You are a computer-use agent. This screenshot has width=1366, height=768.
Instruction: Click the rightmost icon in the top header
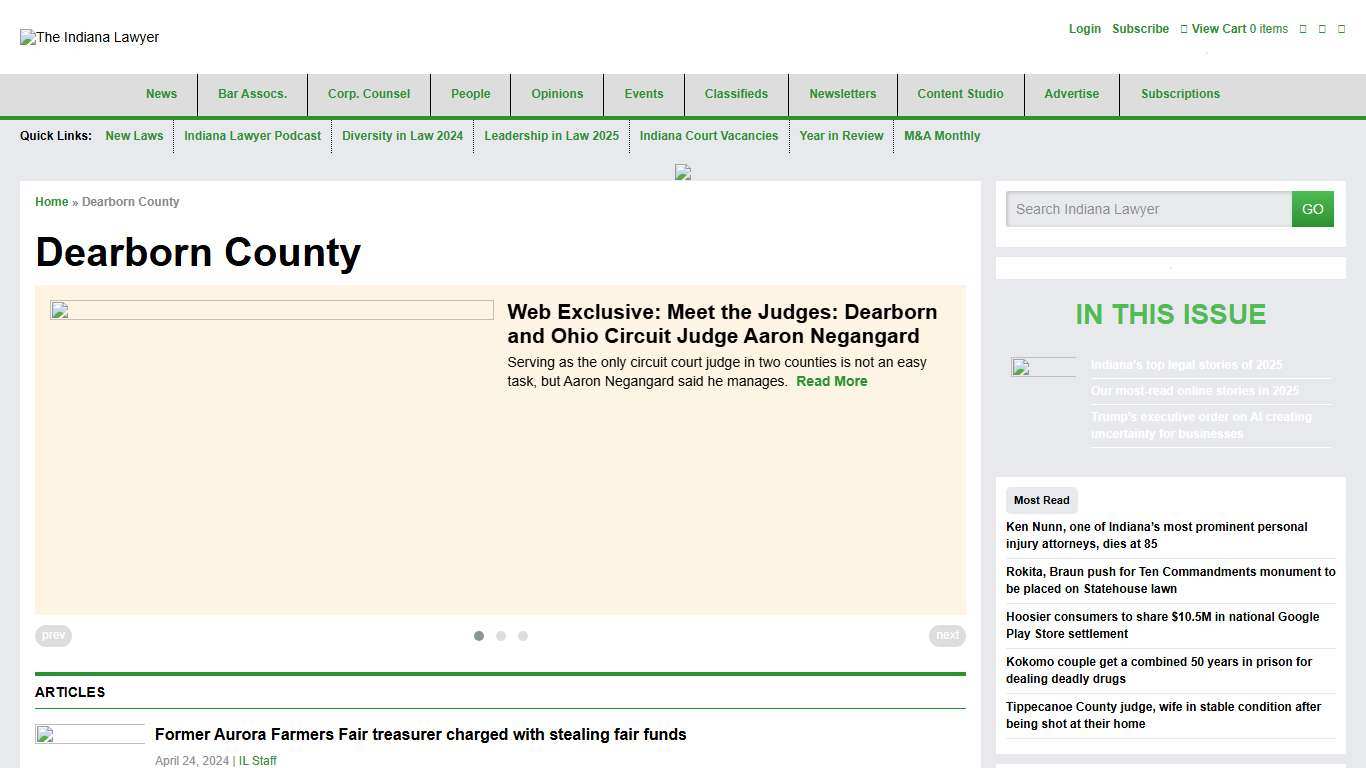1340,29
